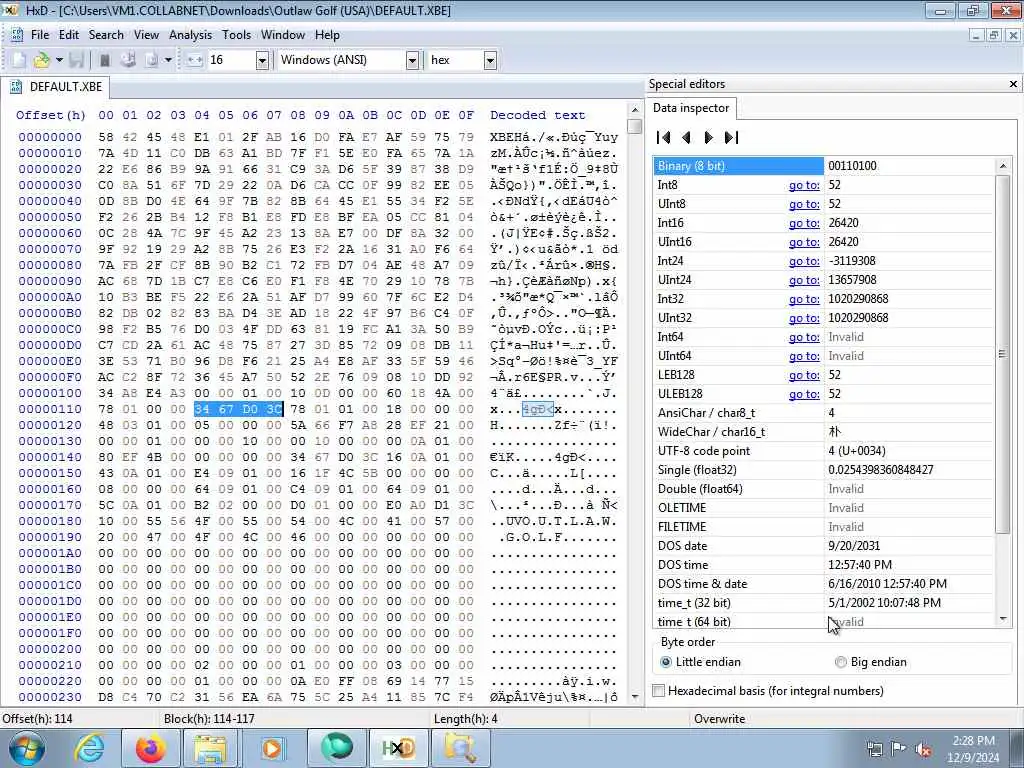Click Data inspector scrollbar down arrow
This screenshot has height=768, width=1024.
tap(1003, 618)
